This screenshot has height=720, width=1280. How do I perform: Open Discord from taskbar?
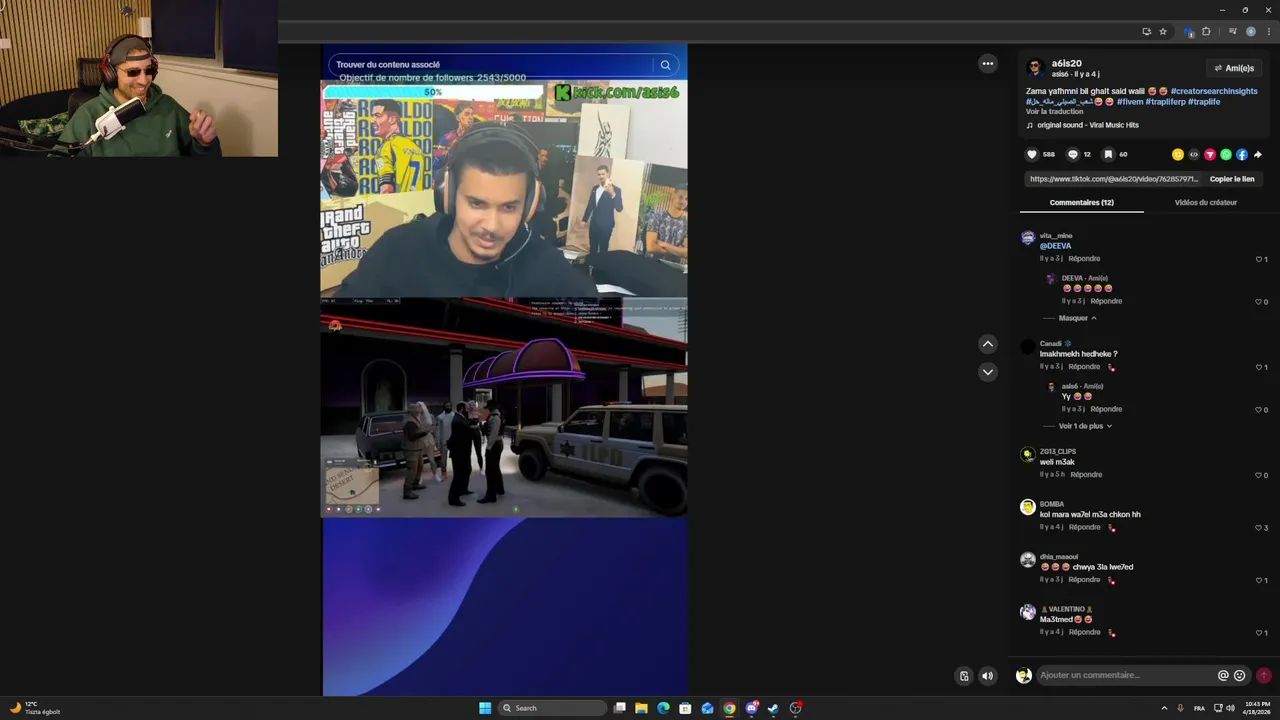[751, 708]
